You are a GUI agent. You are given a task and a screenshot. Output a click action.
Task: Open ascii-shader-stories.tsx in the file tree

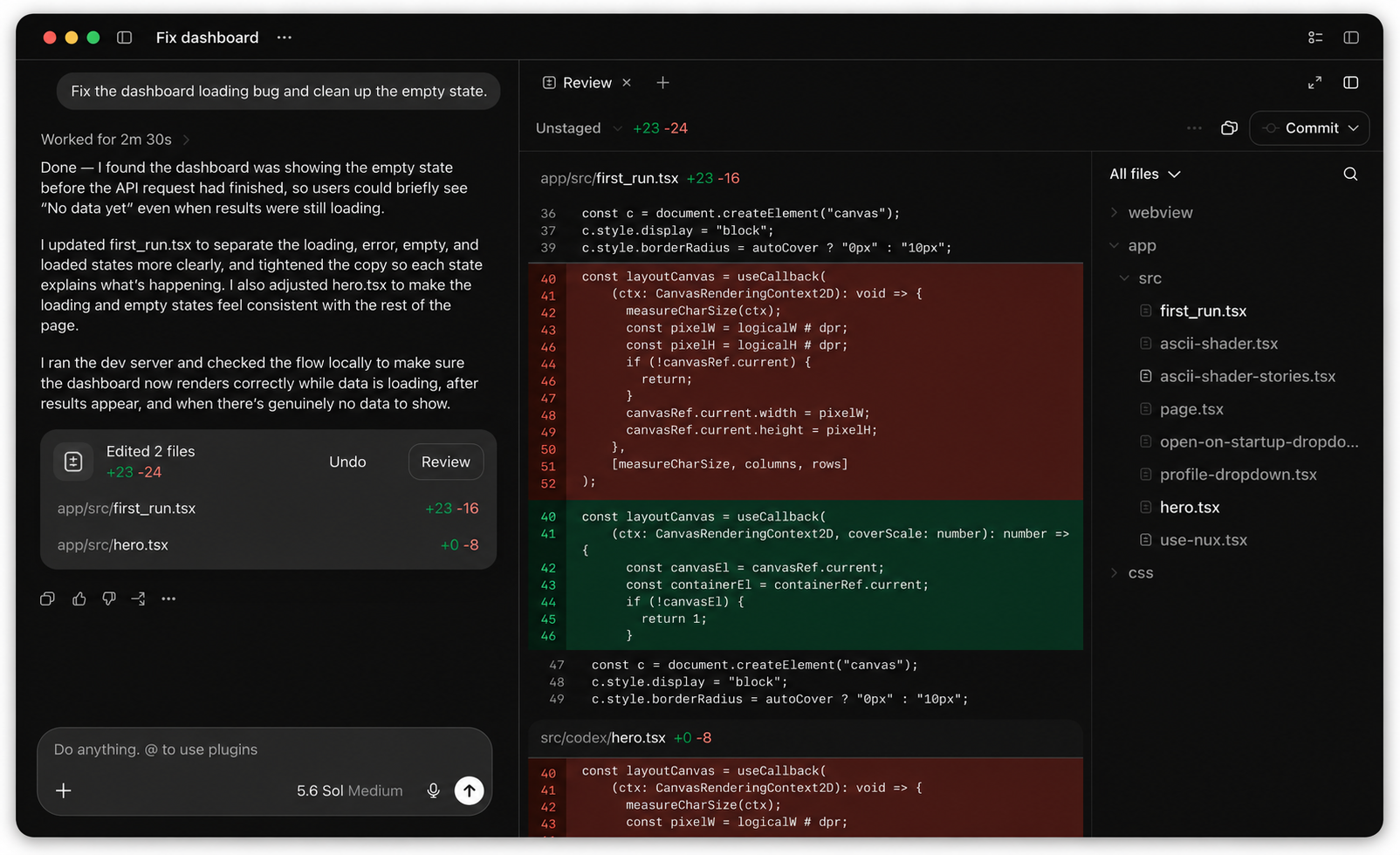1247,377
